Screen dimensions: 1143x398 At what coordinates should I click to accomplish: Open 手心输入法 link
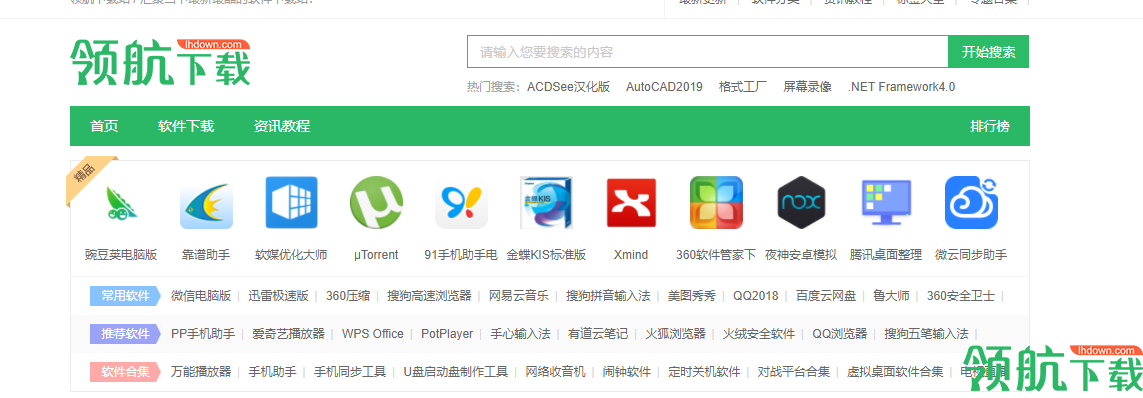[x=520, y=334]
